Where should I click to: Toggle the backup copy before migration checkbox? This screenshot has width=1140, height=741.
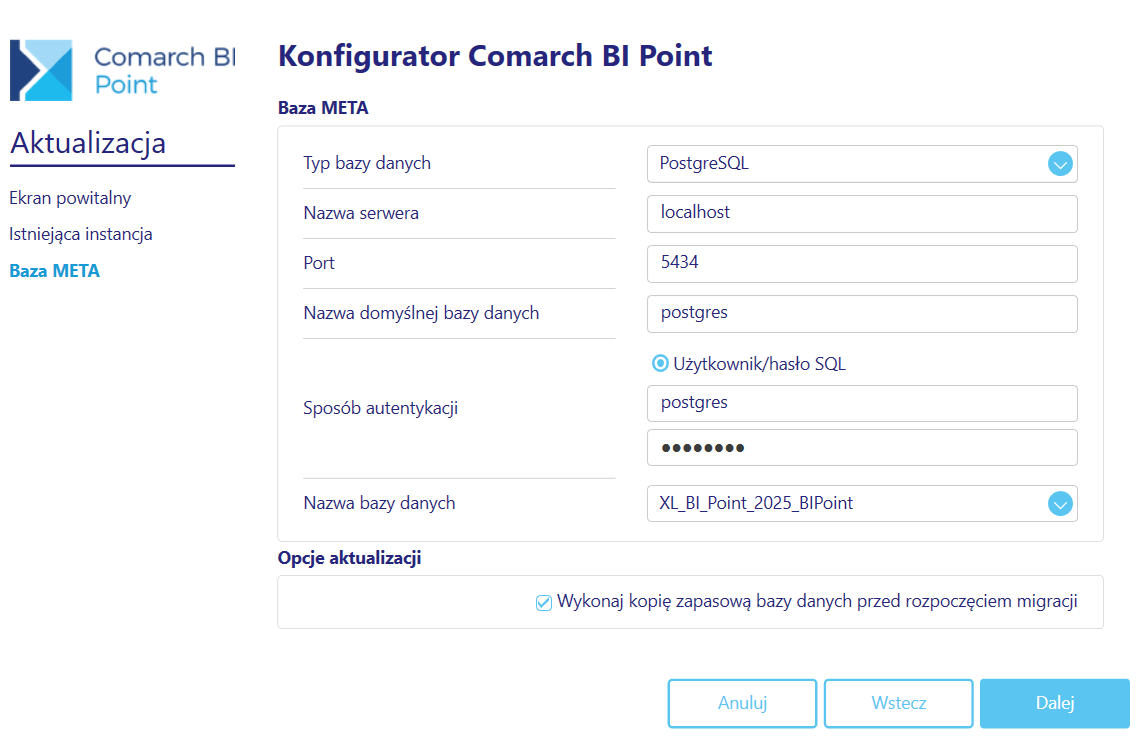(544, 603)
